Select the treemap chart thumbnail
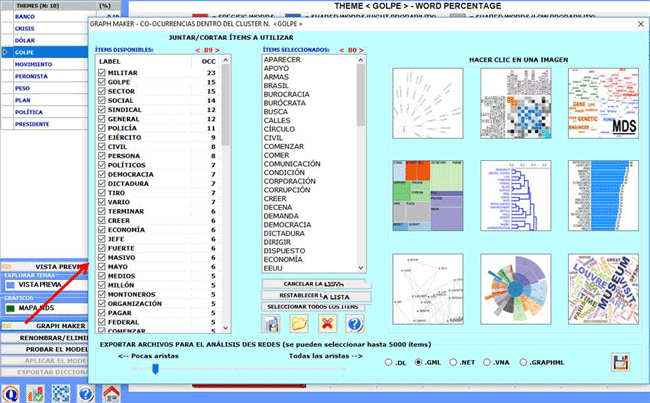Viewport: 650px width, 403px height. 428,196
